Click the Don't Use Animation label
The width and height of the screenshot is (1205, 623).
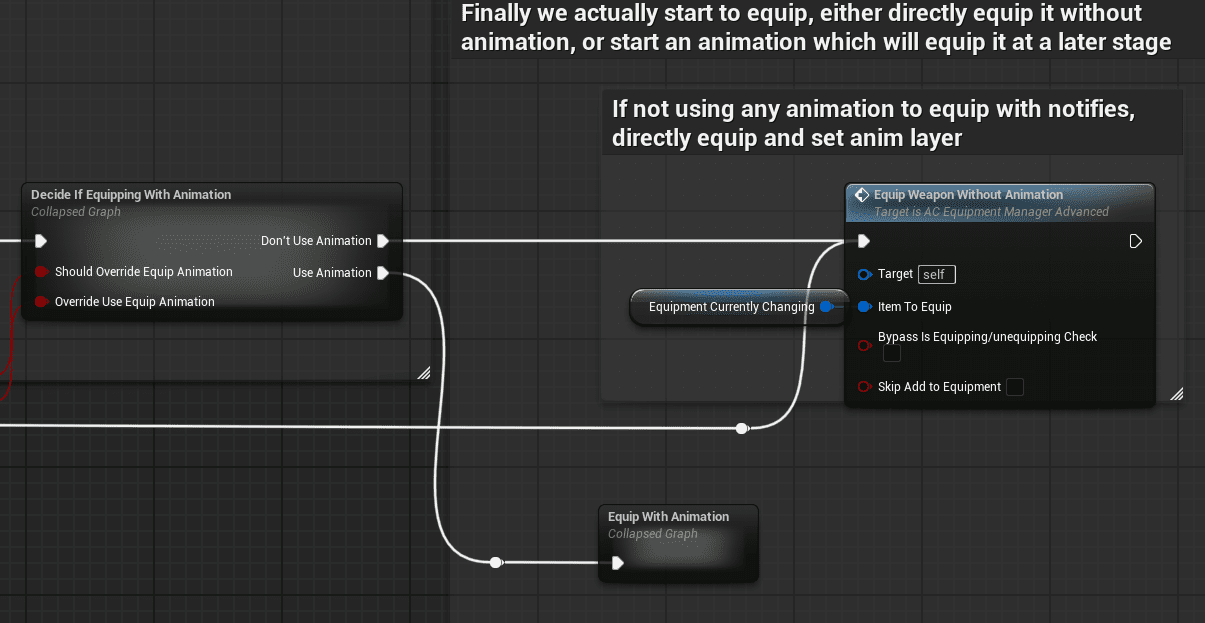(x=316, y=241)
